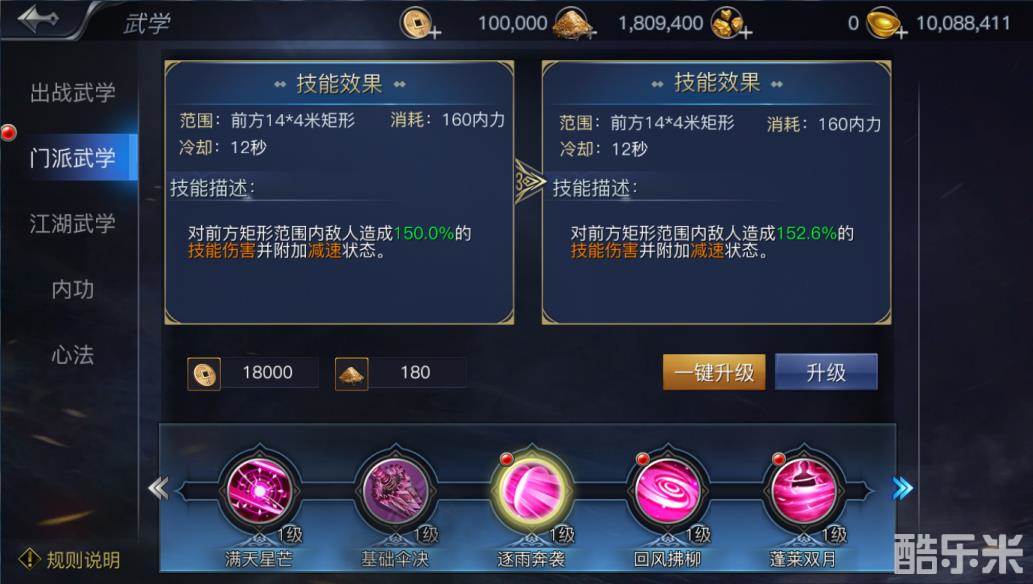This screenshot has height=584, width=1033.
Task: Open the 出战武学 tab
Action: click(x=72, y=93)
